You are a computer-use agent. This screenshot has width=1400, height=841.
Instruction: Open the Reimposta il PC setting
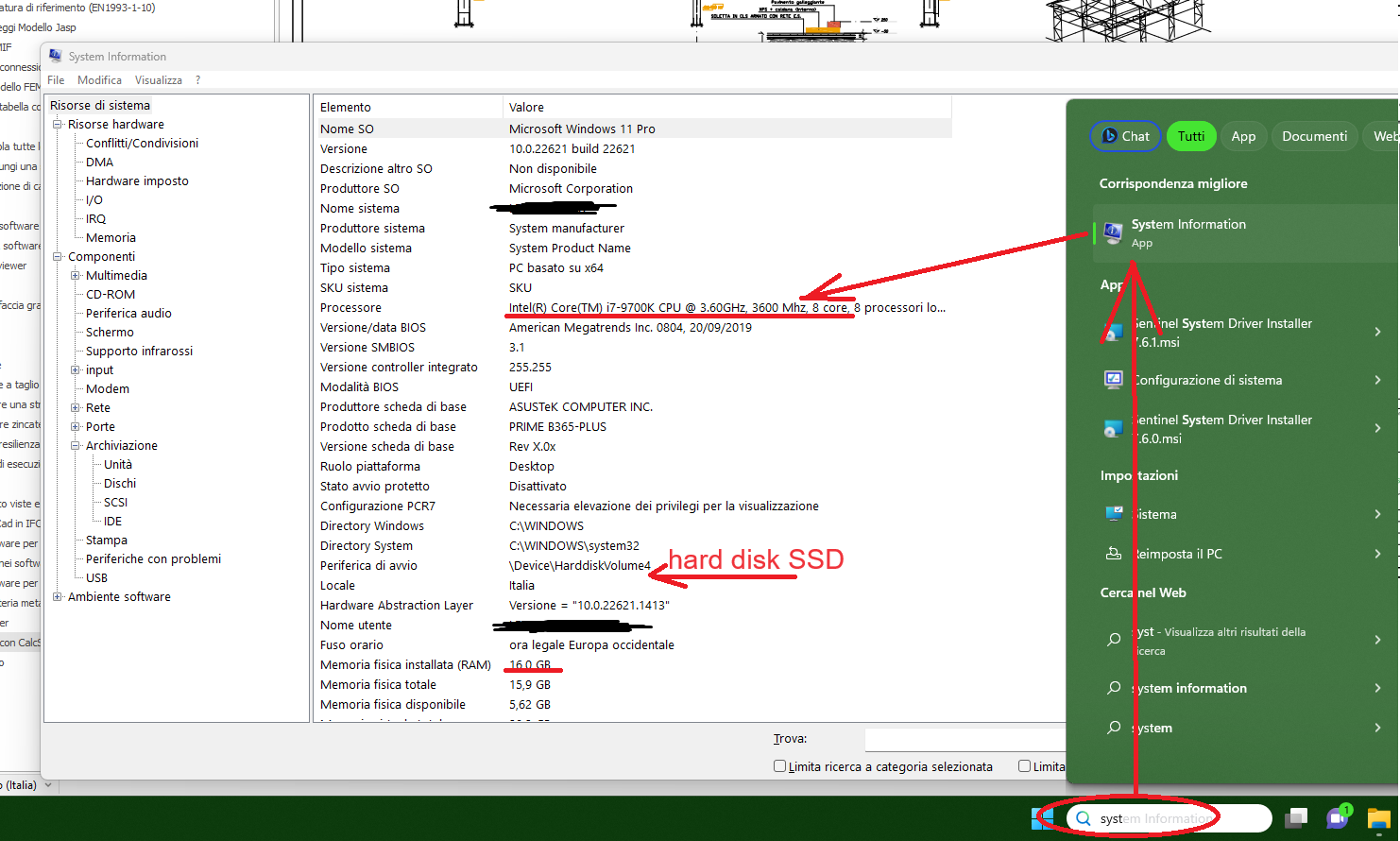tap(1177, 554)
